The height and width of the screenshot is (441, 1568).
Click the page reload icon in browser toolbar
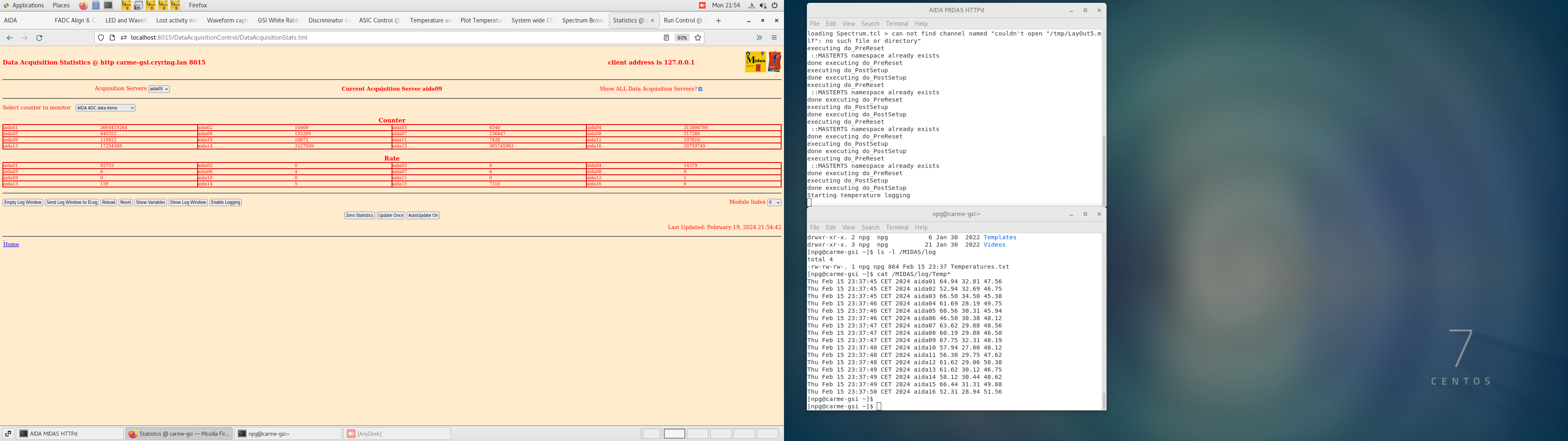click(x=39, y=37)
